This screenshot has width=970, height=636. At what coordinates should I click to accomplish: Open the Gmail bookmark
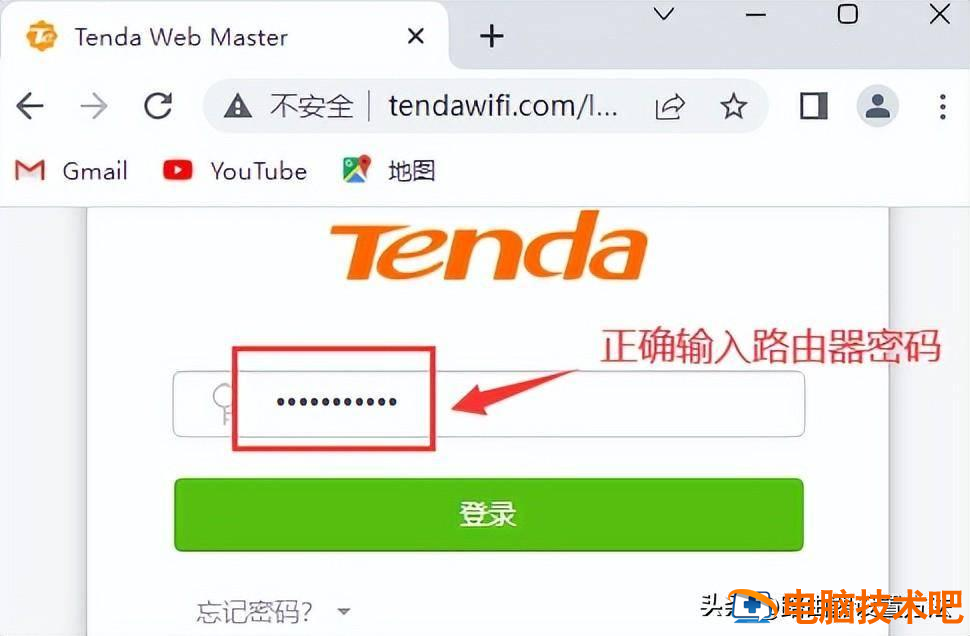[x=71, y=171]
